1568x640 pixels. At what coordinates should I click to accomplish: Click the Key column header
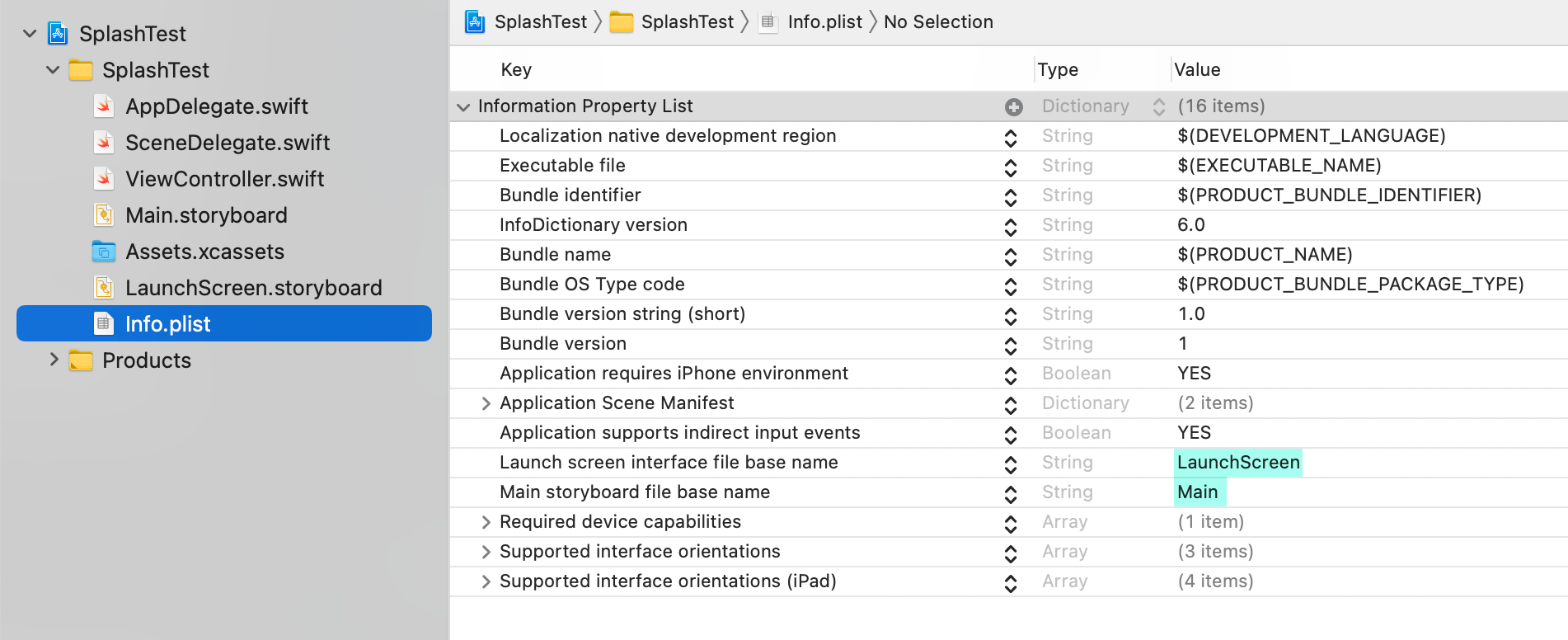coord(516,70)
